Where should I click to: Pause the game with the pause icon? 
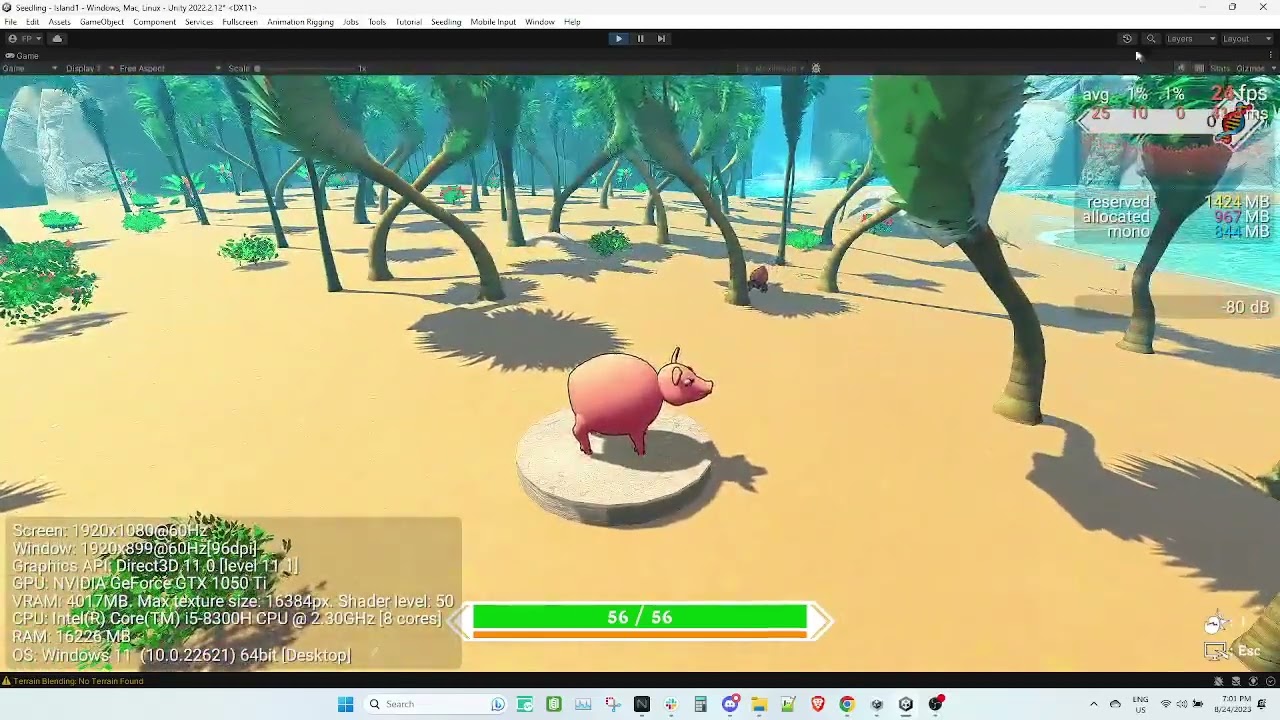640,38
